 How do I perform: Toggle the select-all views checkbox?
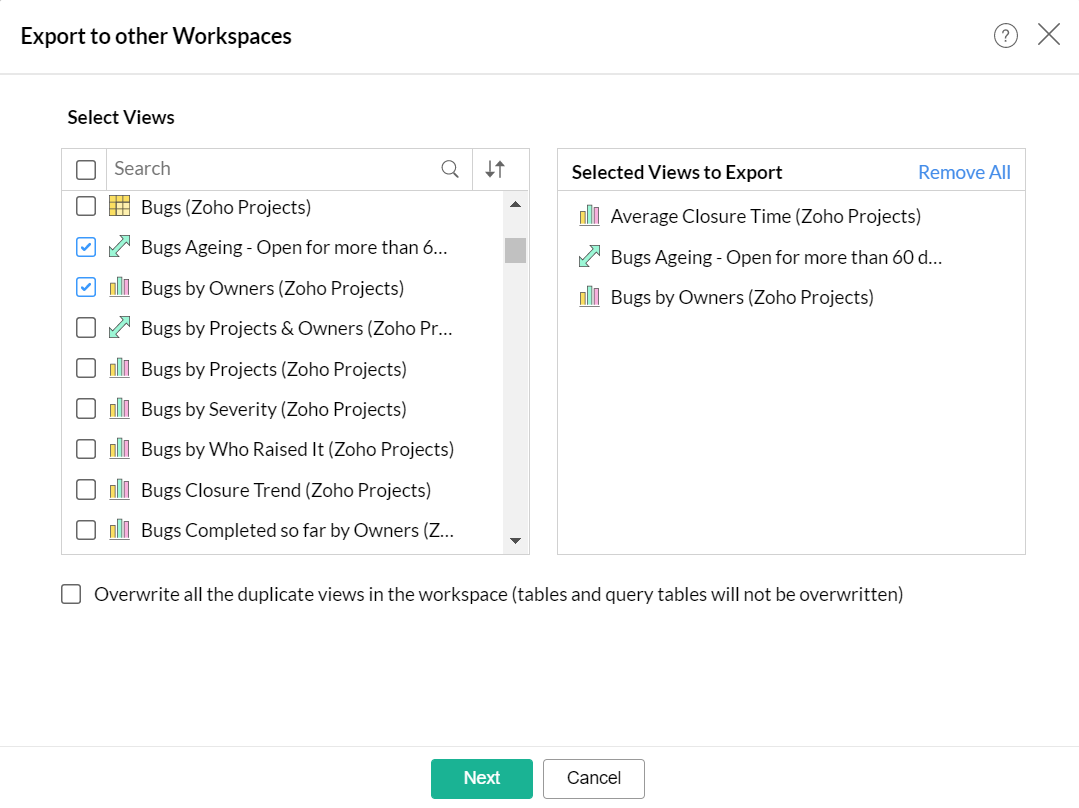(x=86, y=169)
